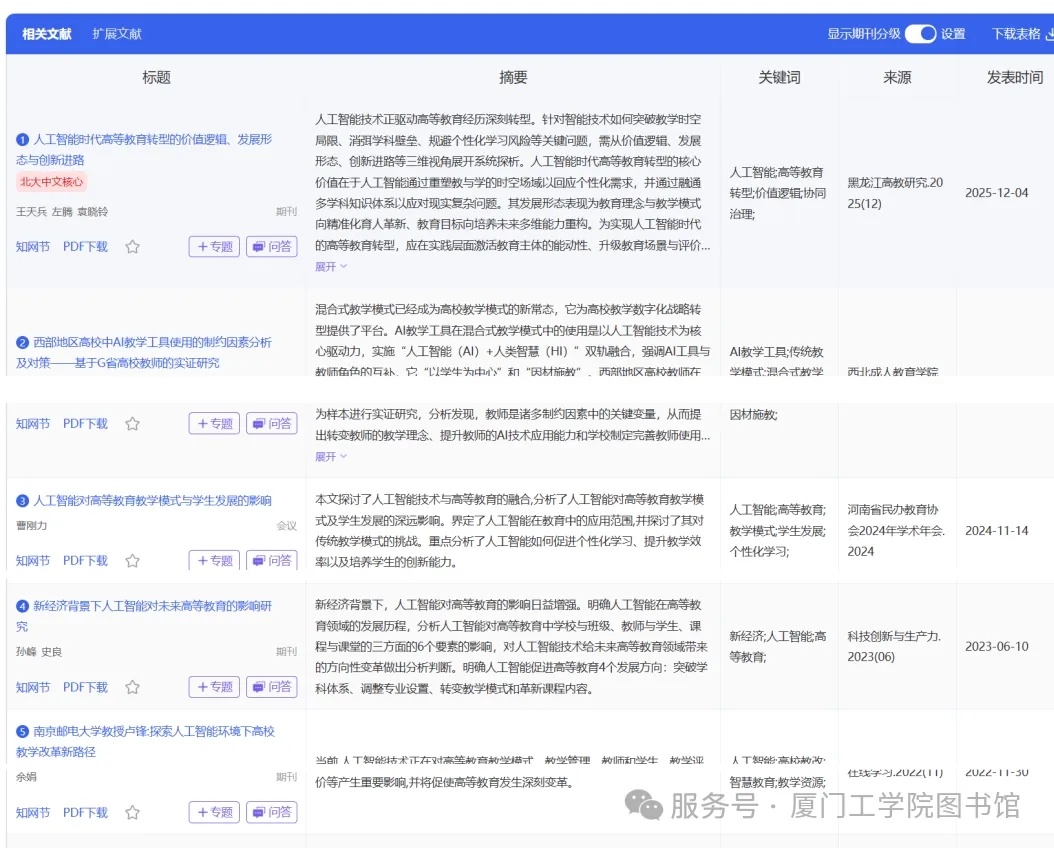This screenshot has height=848, width=1054.
Task: Add first article to 专题 collection
Action: pos(214,247)
